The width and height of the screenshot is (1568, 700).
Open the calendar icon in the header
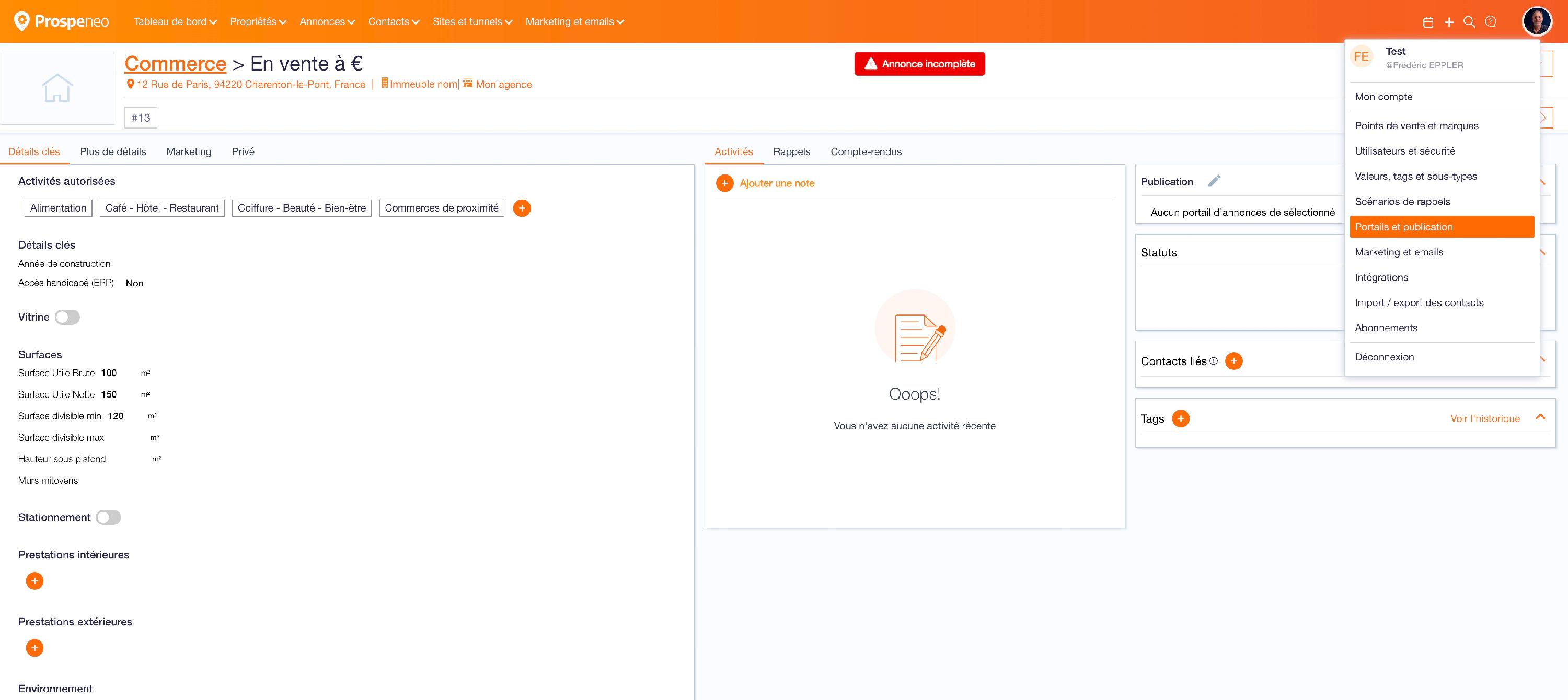pos(1428,22)
